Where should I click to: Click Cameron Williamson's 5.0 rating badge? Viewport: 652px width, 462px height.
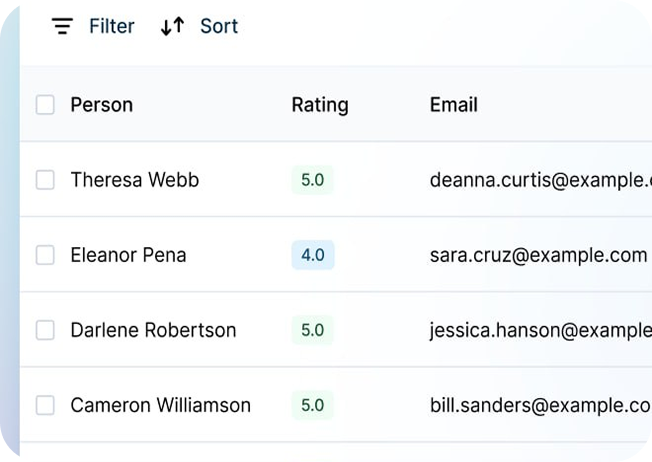coord(312,405)
